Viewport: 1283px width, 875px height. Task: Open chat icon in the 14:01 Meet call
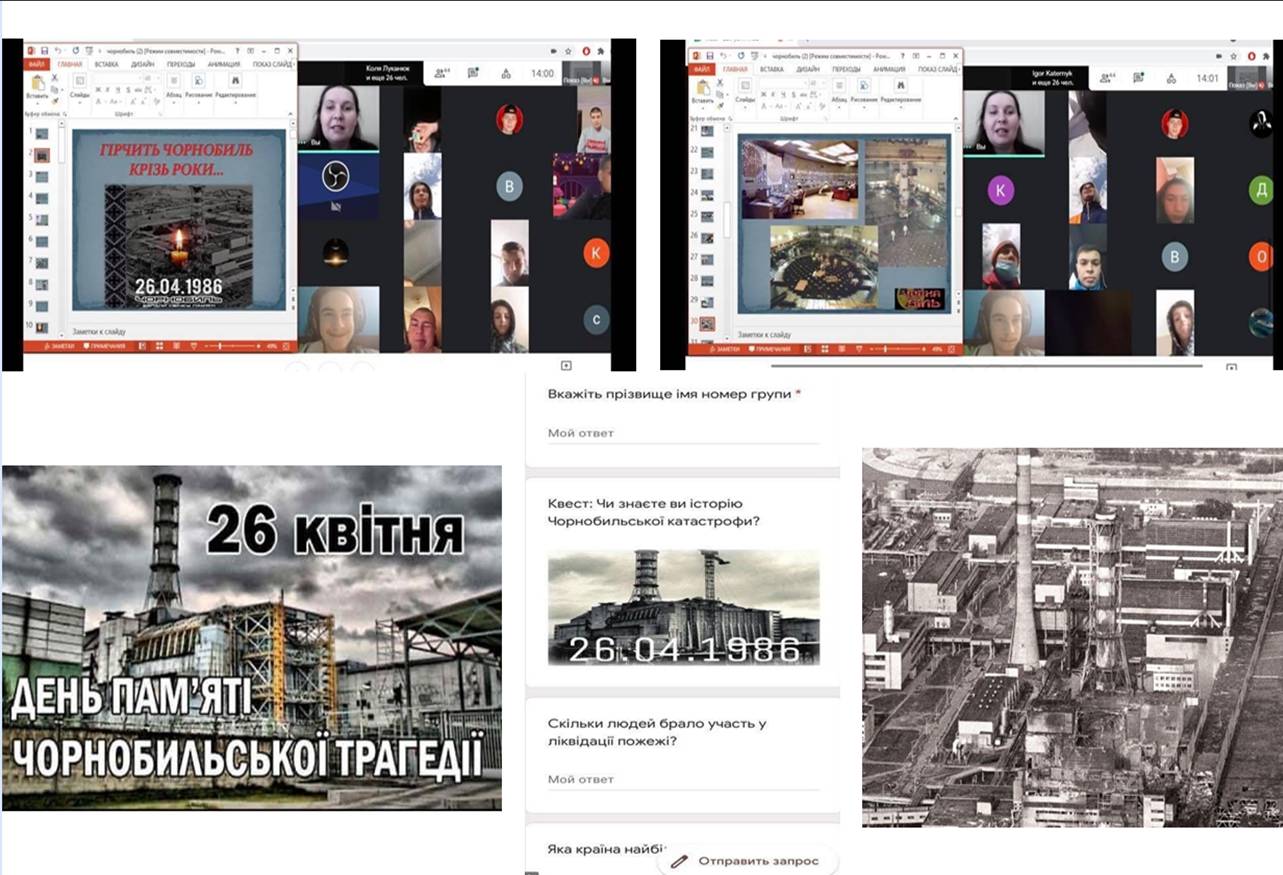click(x=1141, y=77)
